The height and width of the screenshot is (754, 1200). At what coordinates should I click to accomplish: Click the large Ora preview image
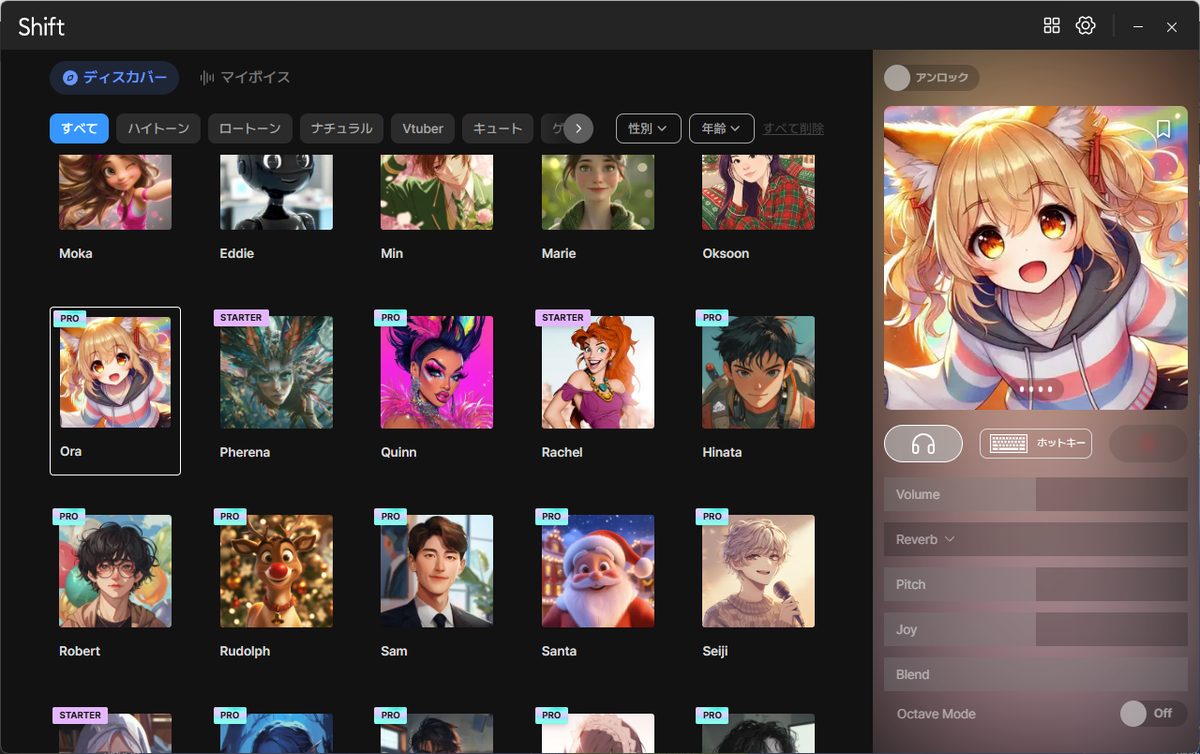click(x=1036, y=258)
